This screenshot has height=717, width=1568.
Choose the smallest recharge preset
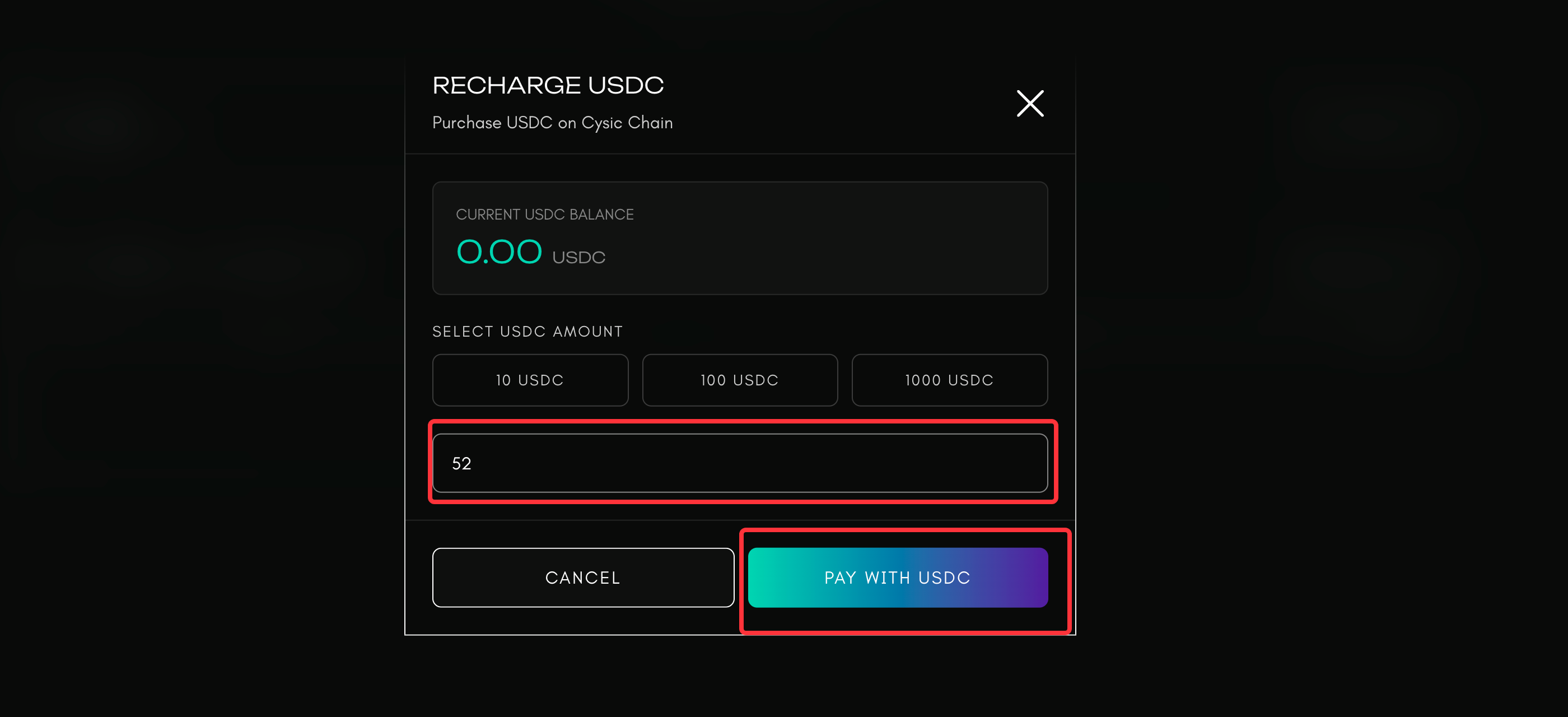click(x=530, y=380)
